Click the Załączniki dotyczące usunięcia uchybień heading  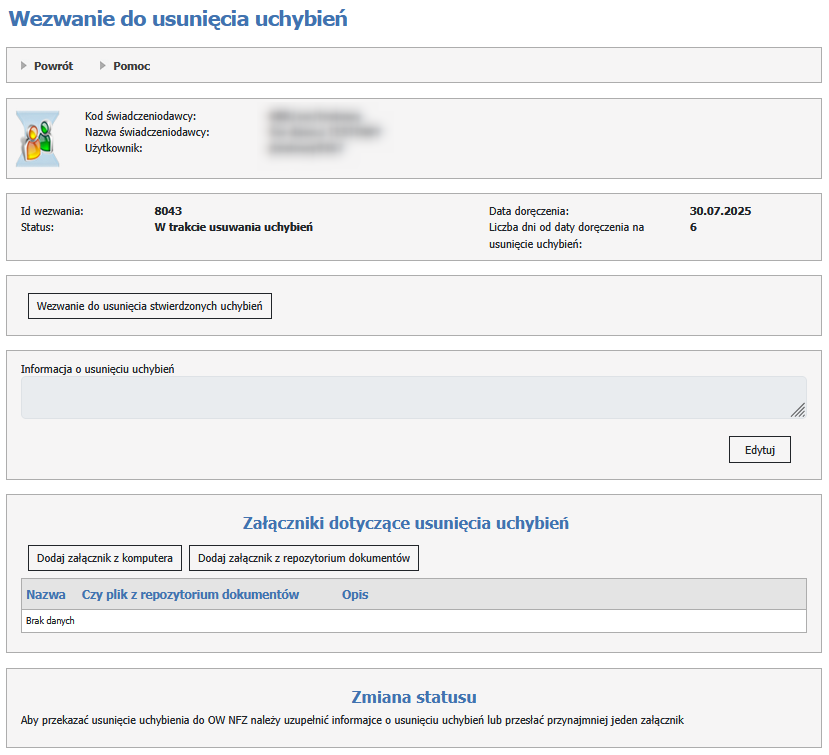click(x=406, y=523)
